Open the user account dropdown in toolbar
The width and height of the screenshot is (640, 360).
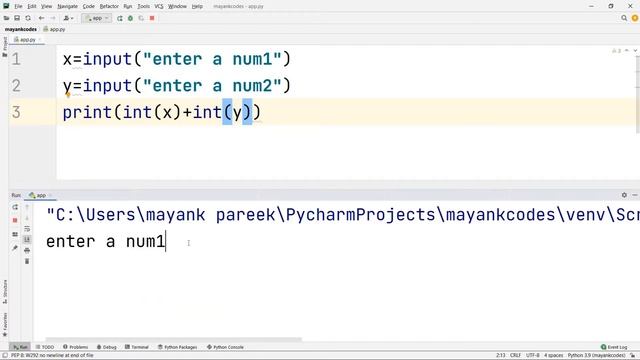click(68, 18)
